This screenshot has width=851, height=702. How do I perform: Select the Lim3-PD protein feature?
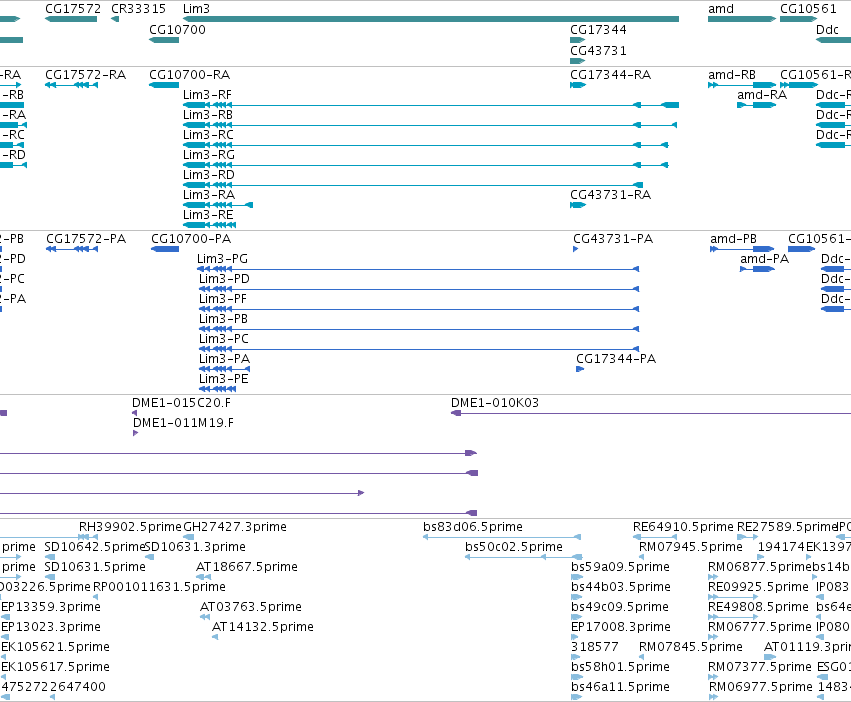419,289
